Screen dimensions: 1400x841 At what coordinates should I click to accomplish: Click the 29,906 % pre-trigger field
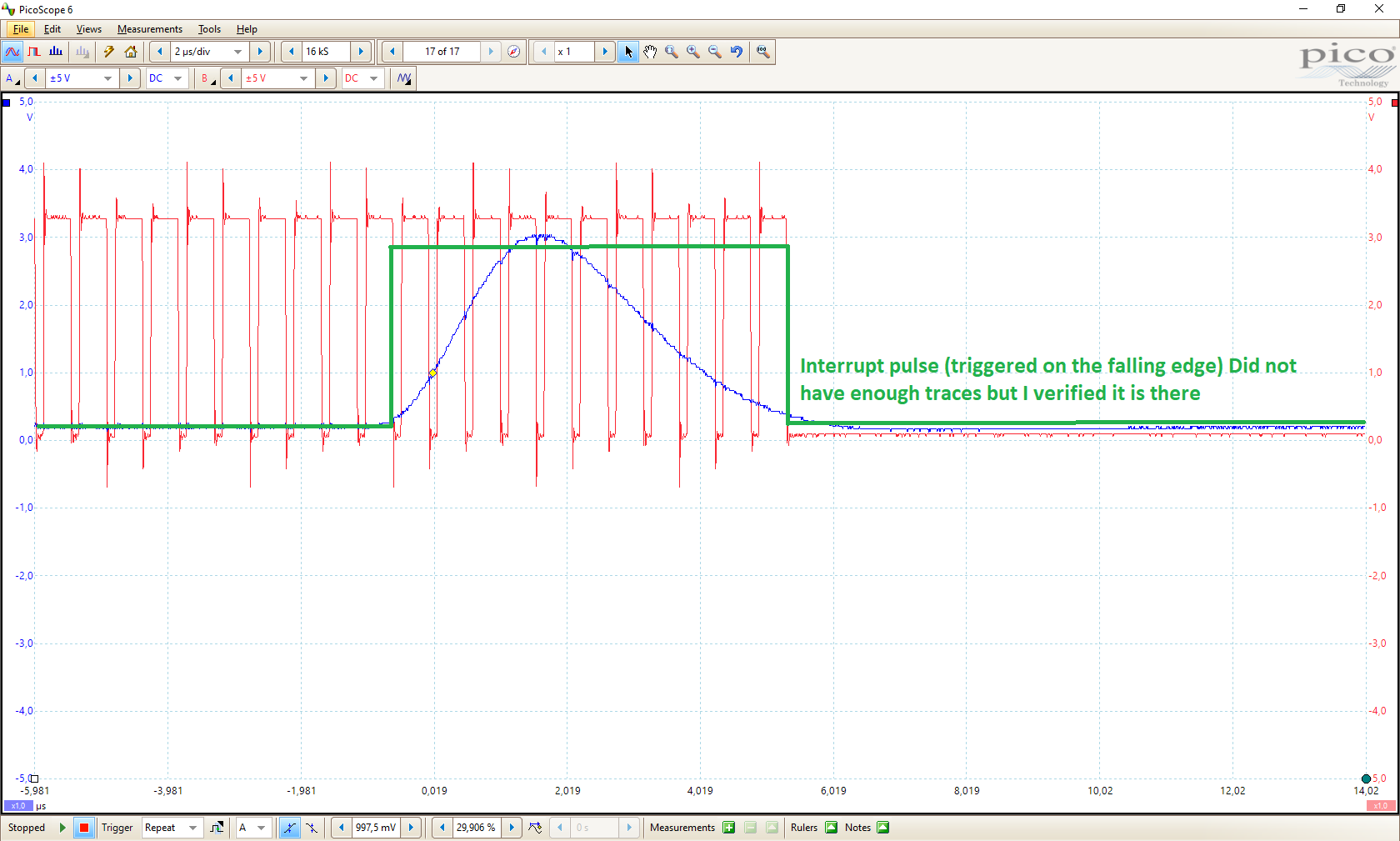(x=477, y=828)
